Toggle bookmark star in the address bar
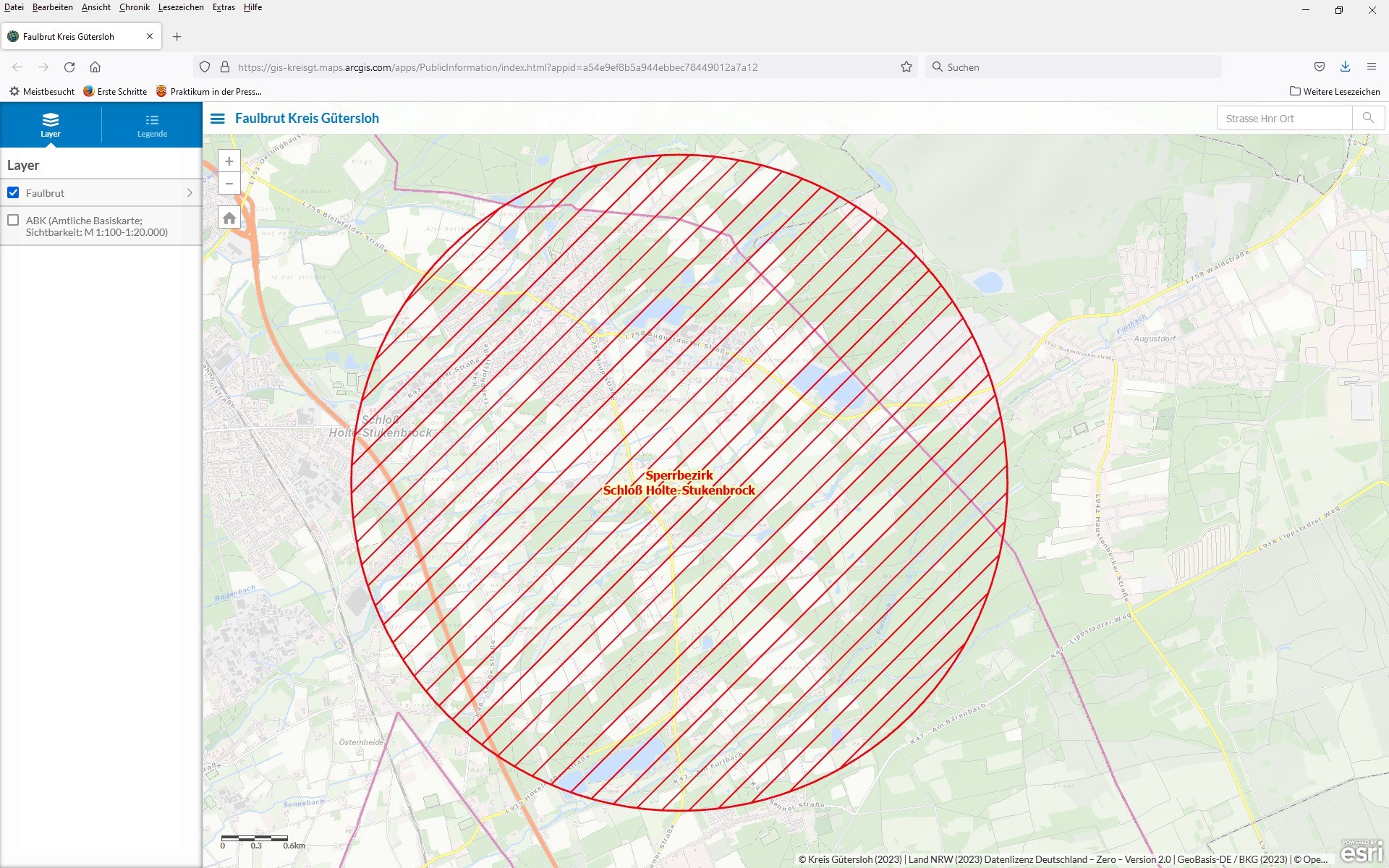 coord(906,67)
